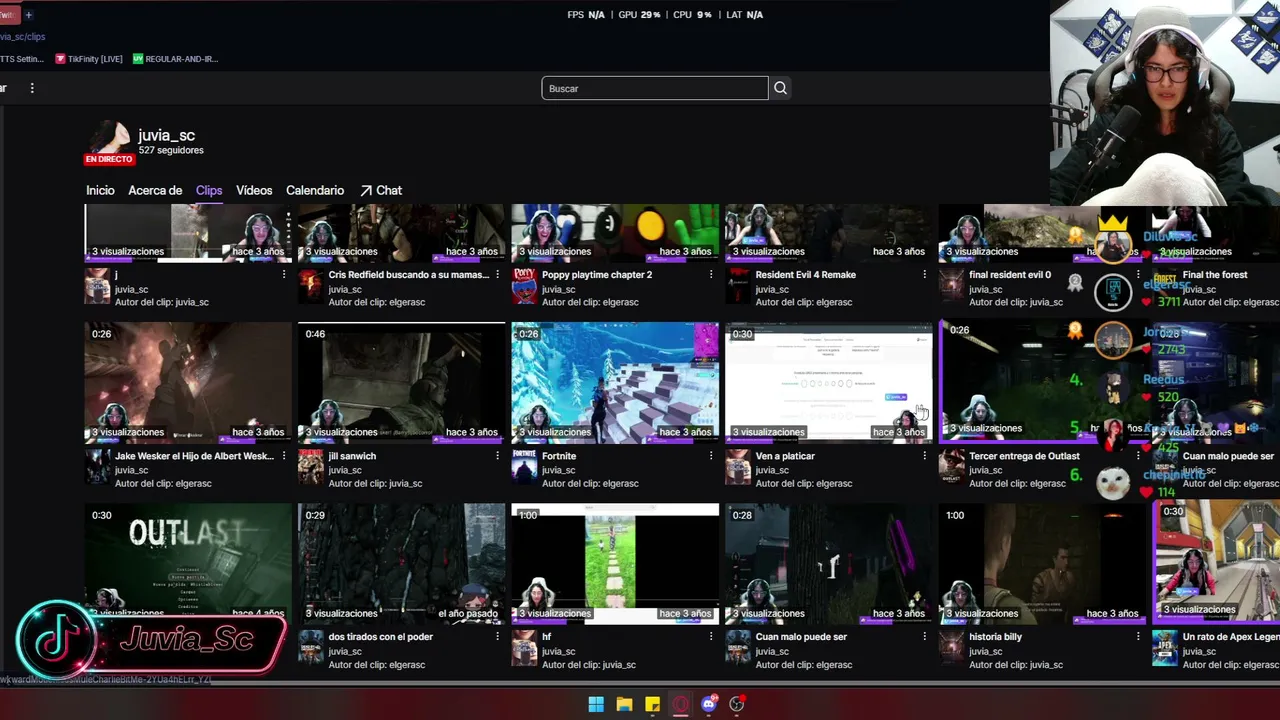Click game art beside jill sanwich title
The height and width of the screenshot is (720, 1280).
[x=311, y=465]
